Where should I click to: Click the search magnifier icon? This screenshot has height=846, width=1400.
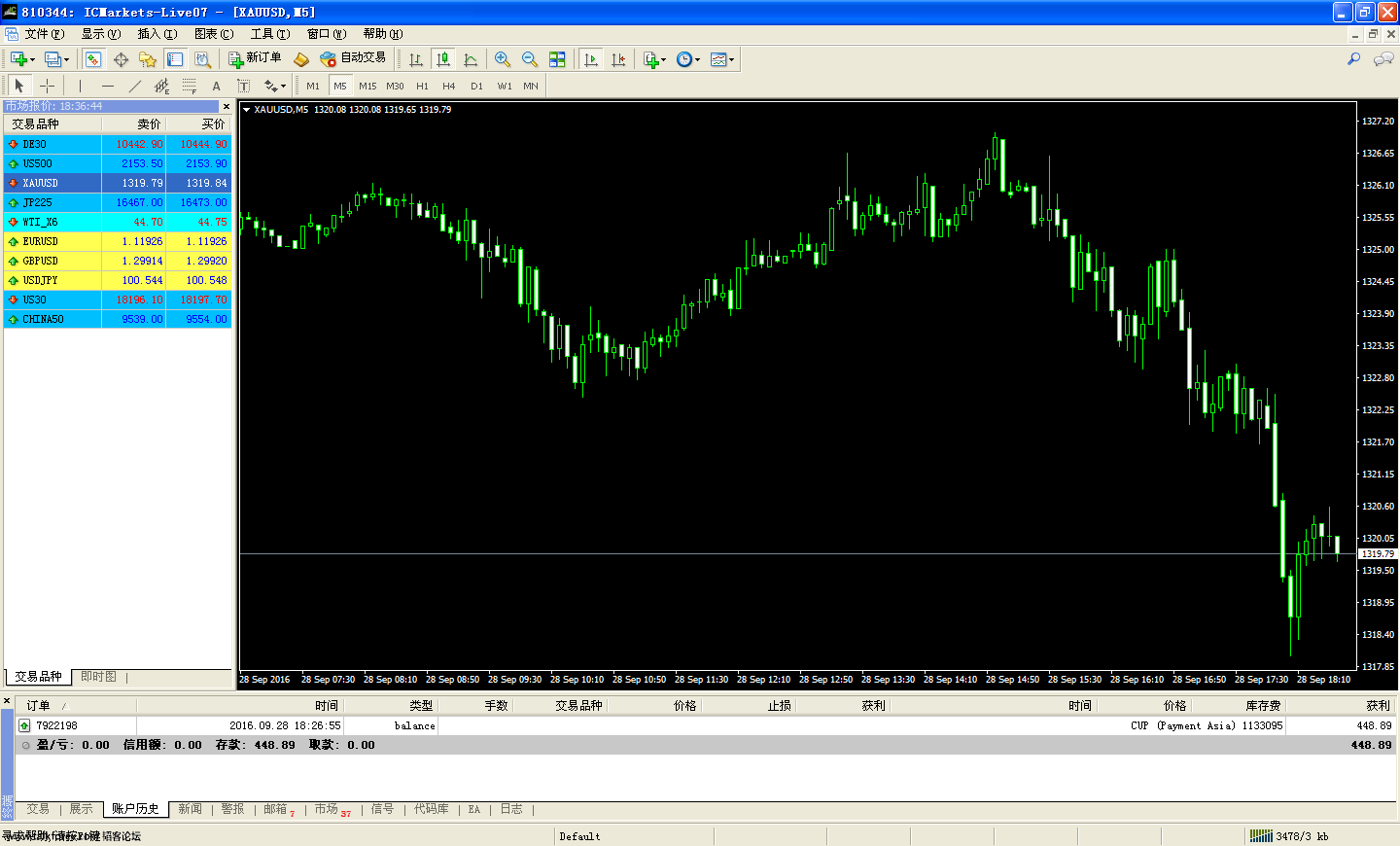1353,59
